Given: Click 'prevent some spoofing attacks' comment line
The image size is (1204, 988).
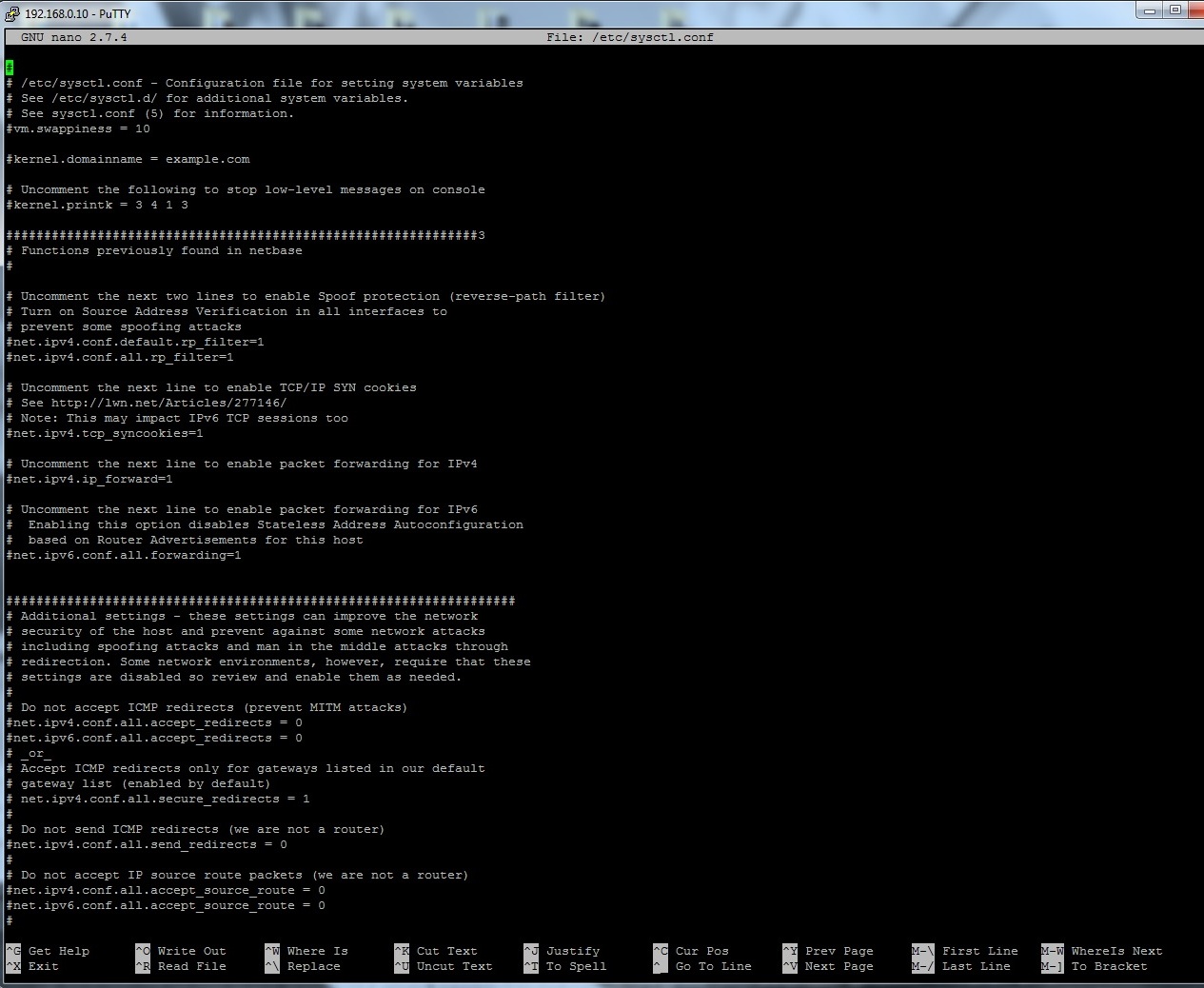Looking at the screenshot, I should pos(124,326).
